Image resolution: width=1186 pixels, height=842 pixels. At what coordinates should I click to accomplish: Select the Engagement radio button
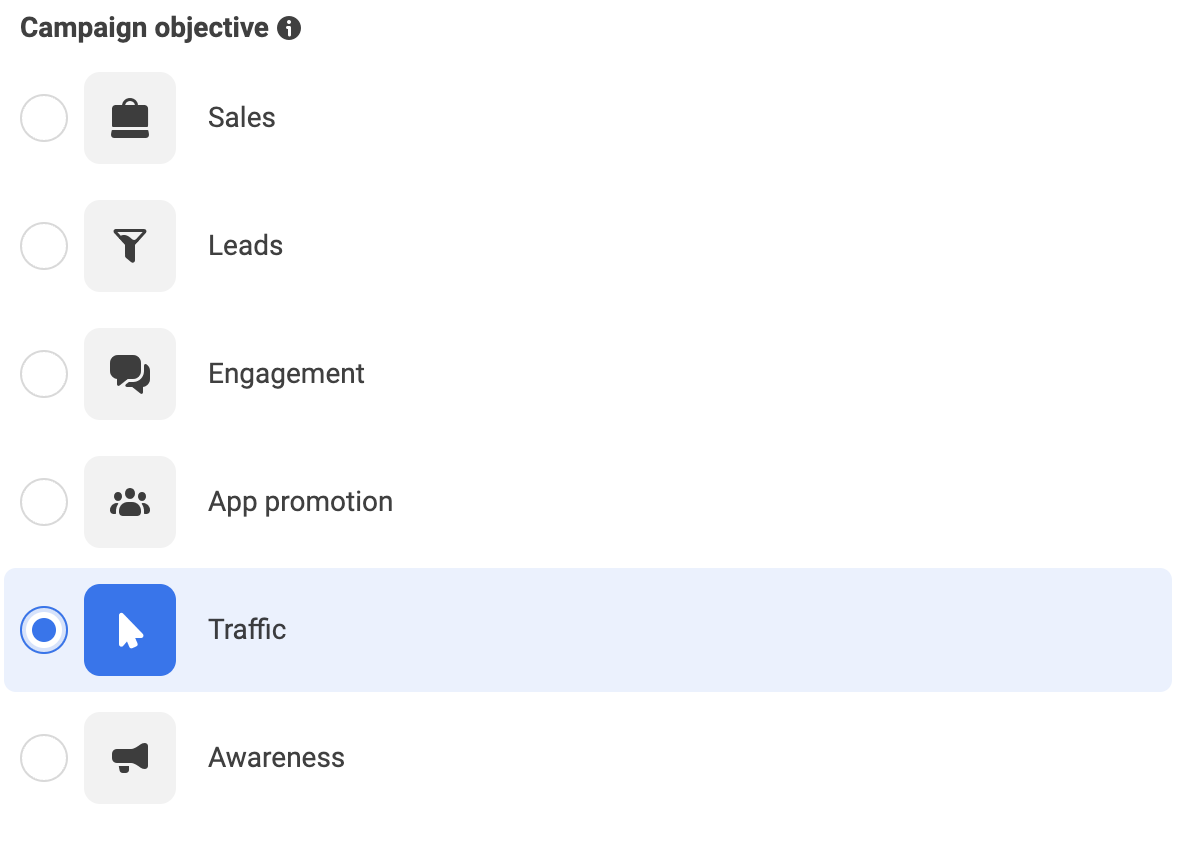click(44, 374)
